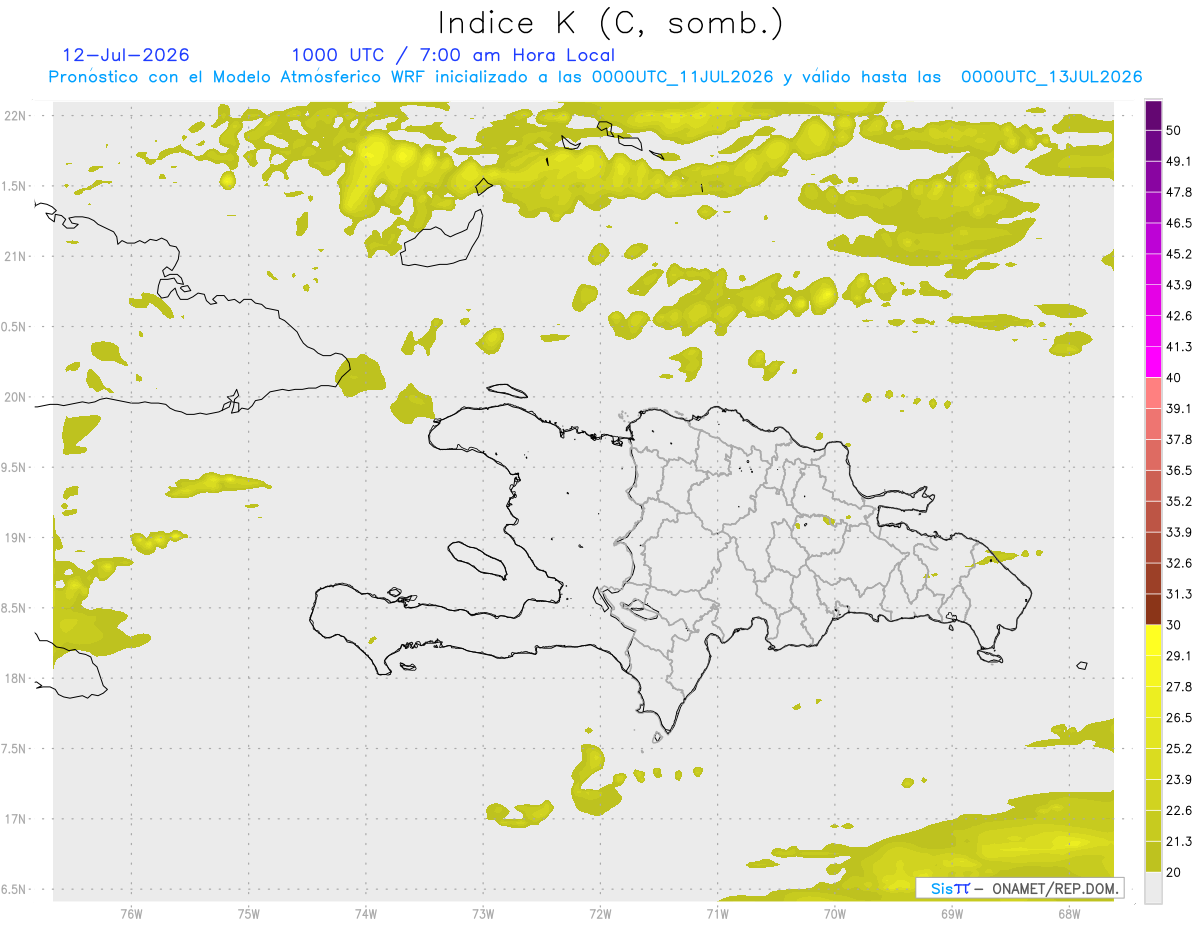Select the "42.6" scale label
The width and height of the screenshot is (1200, 927).
pyautogui.click(x=1179, y=316)
